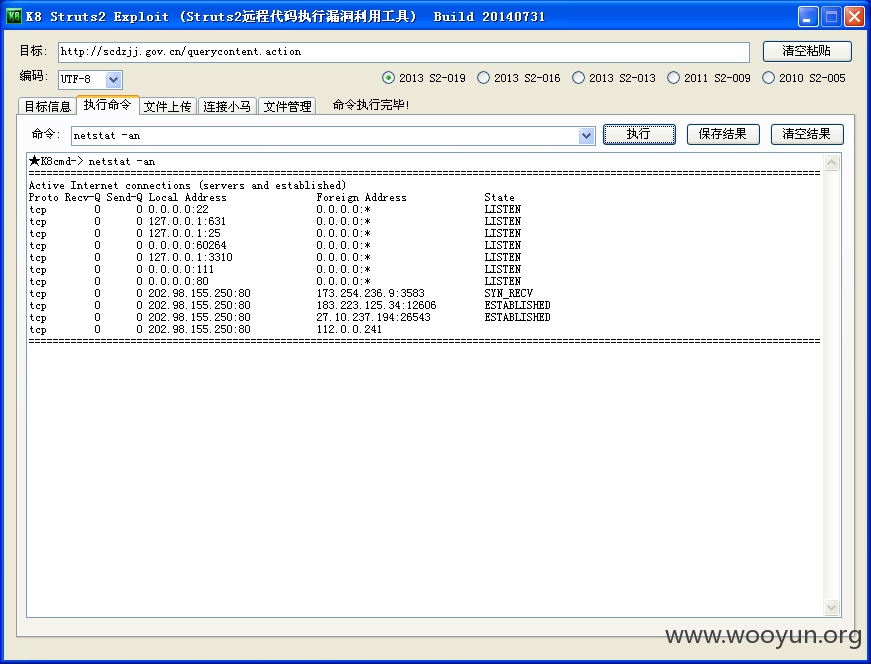Image resolution: width=871 pixels, height=664 pixels.
Task: Close the K8 Struts2 Exploit window
Action: click(854, 17)
